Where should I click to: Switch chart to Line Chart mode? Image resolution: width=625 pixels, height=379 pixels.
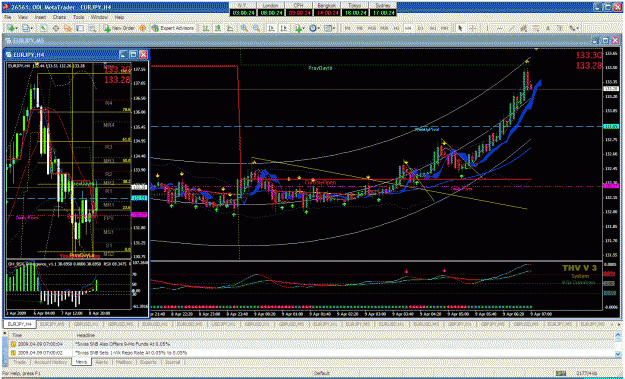tap(230, 28)
